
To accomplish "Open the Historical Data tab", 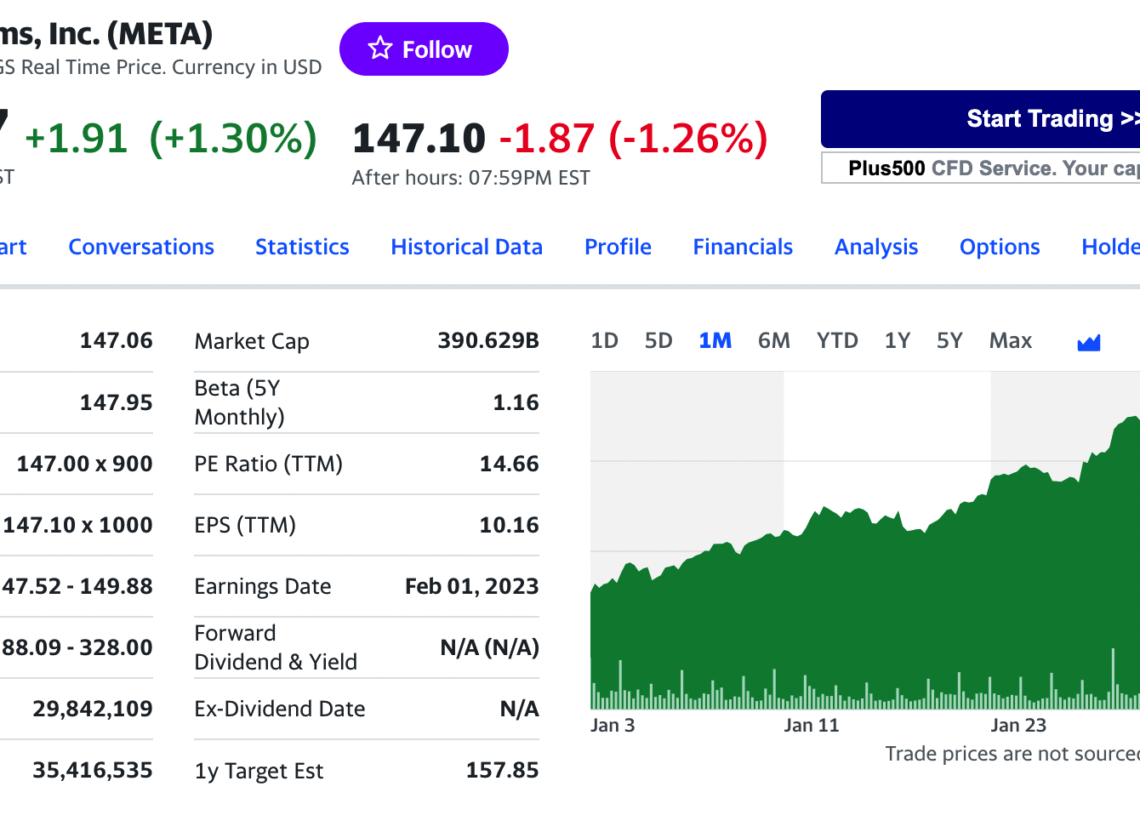I will click(x=466, y=246).
